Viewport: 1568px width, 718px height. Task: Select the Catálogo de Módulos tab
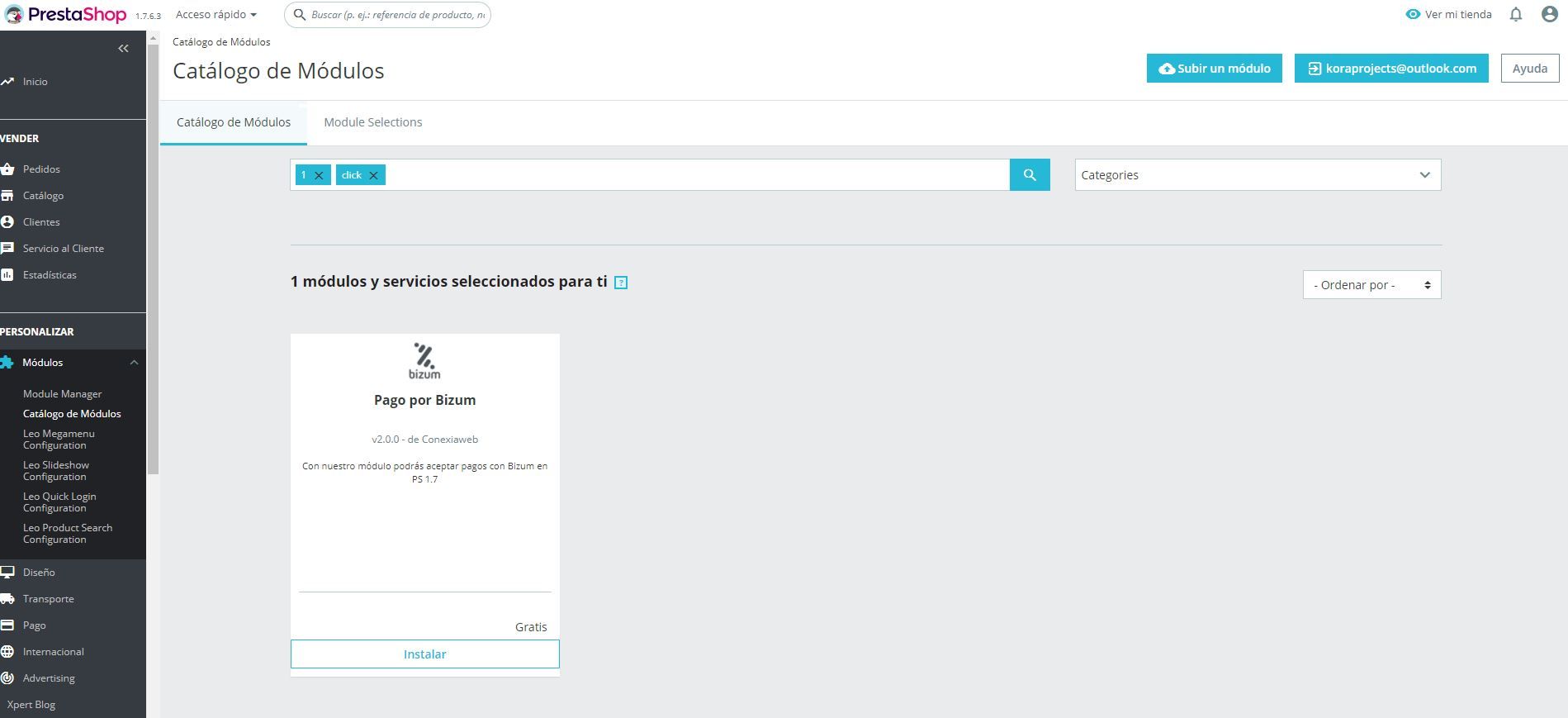234,122
